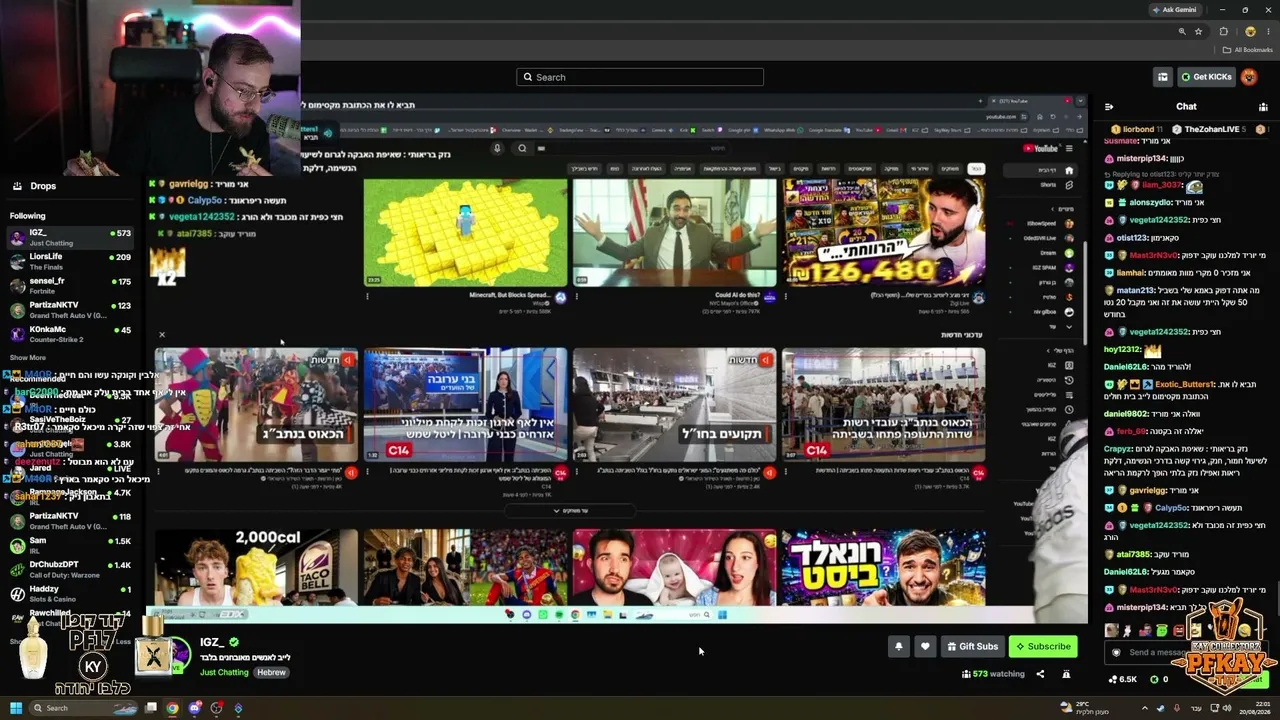Open Ask Gemini in Chrome
1280x720 pixels.
(x=1173, y=10)
